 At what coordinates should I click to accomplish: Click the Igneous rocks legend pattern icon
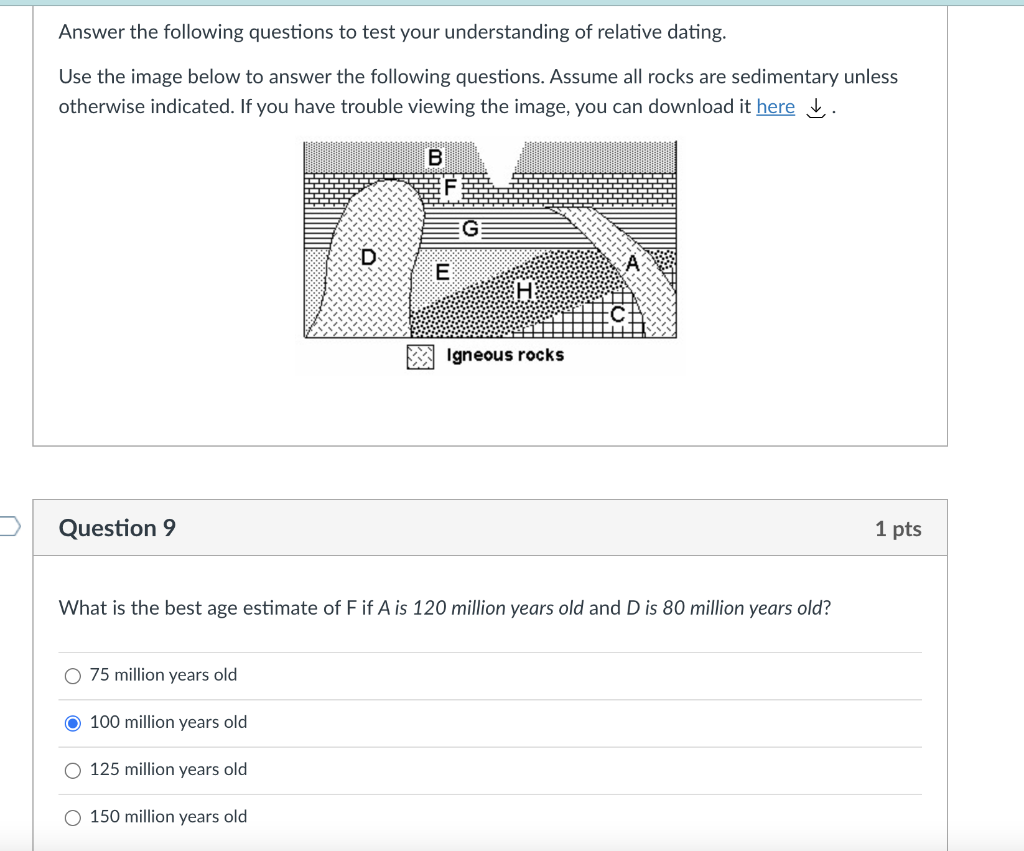[x=419, y=355]
